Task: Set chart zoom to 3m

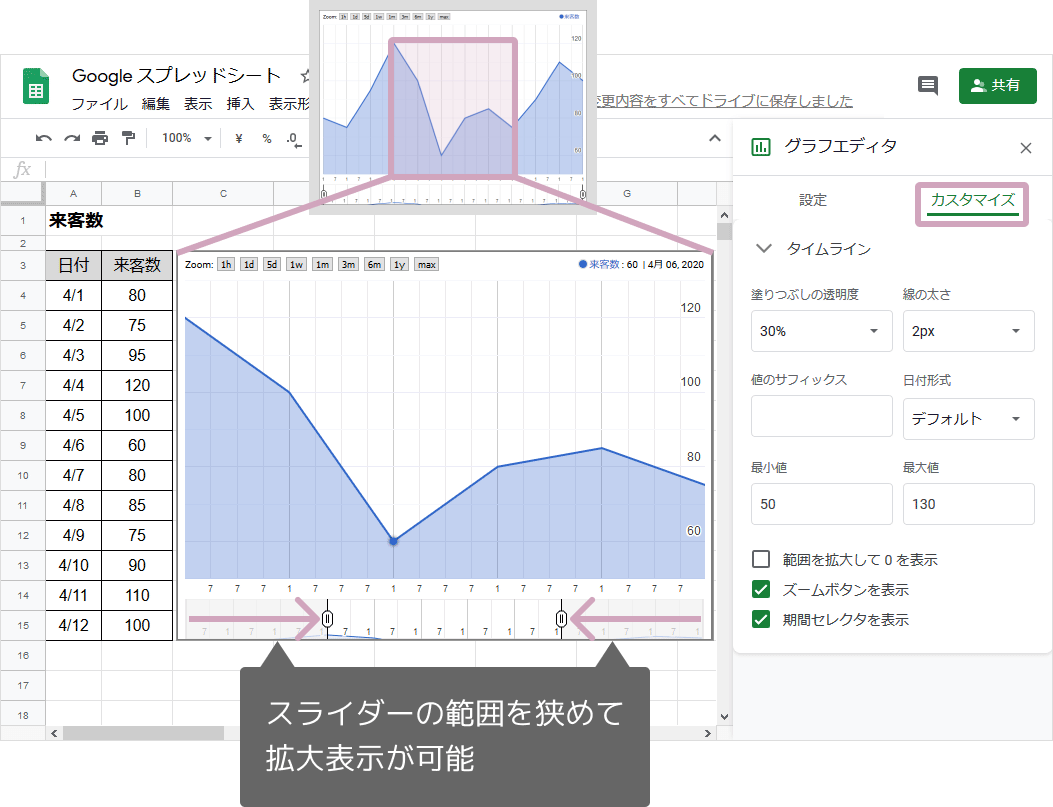Action: (348, 265)
